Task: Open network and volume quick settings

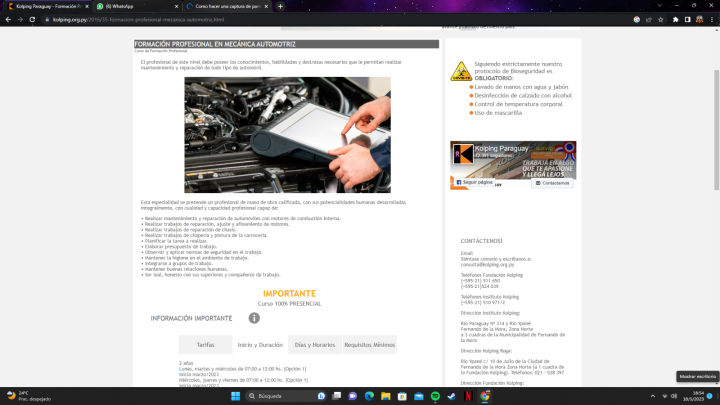Action: pos(669,396)
